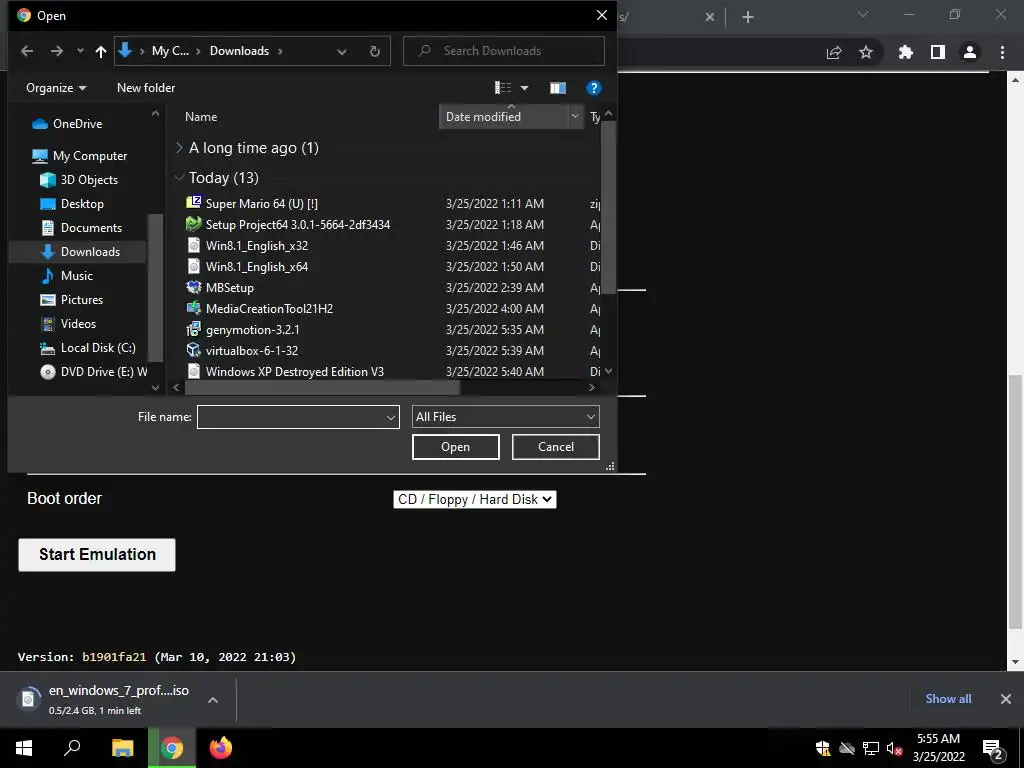Image resolution: width=1024 pixels, height=768 pixels.
Task: Open Windows Start menu
Action: click(x=24, y=748)
